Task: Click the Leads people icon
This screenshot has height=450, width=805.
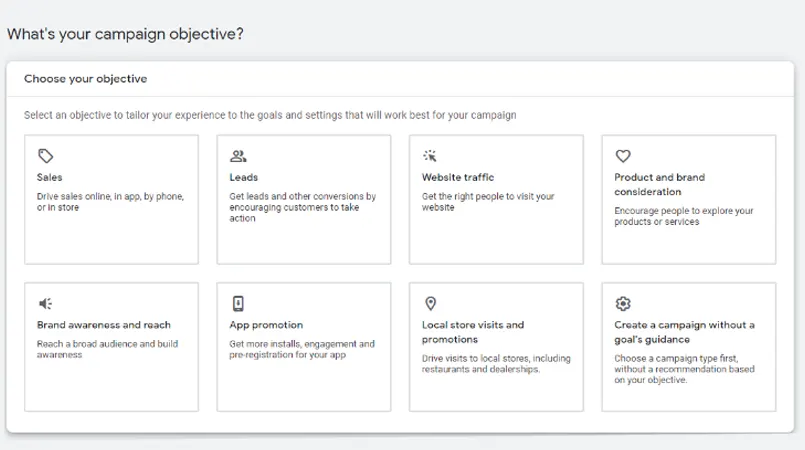Action: point(237,156)
